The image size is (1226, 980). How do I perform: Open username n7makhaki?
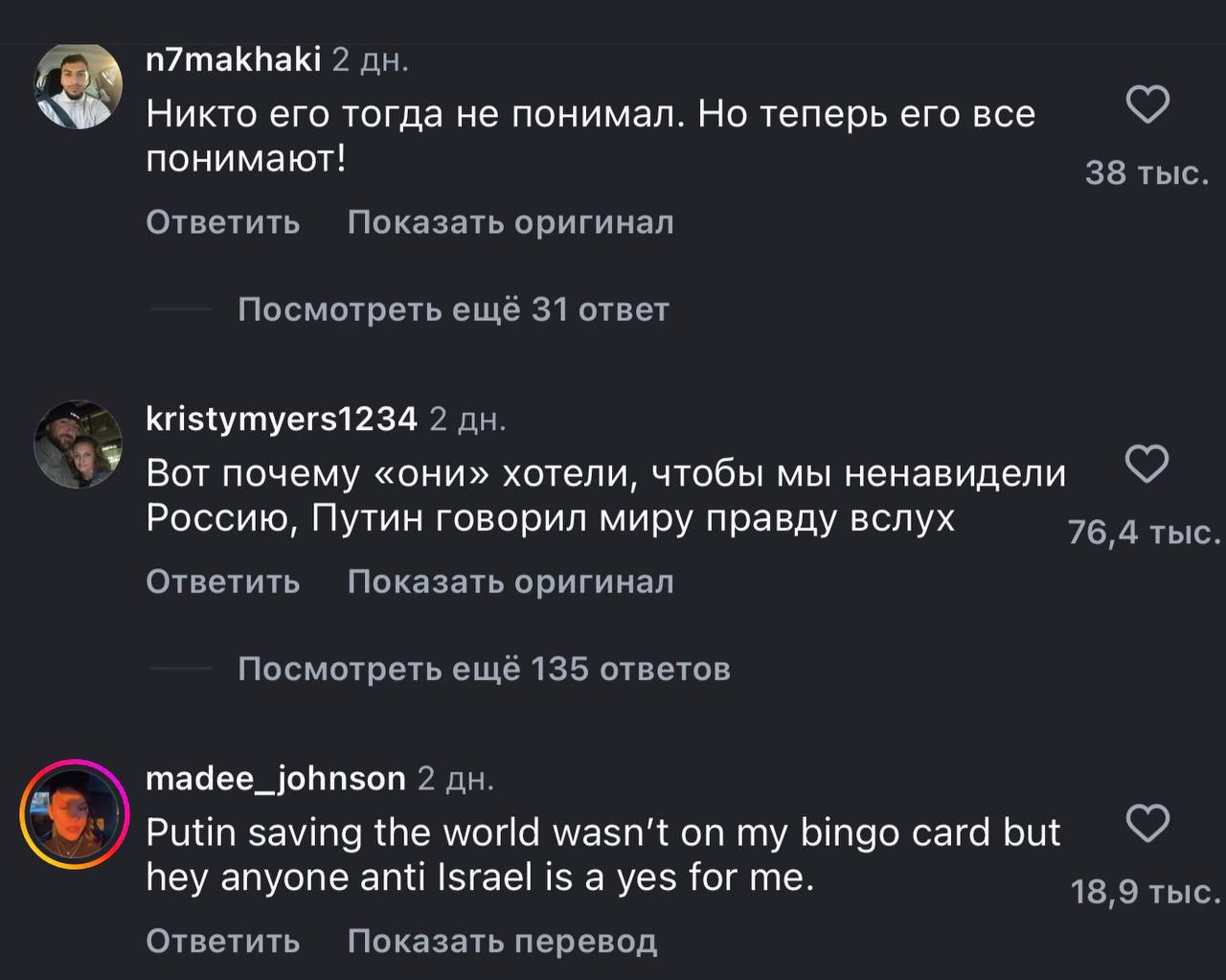coord(233,60)
